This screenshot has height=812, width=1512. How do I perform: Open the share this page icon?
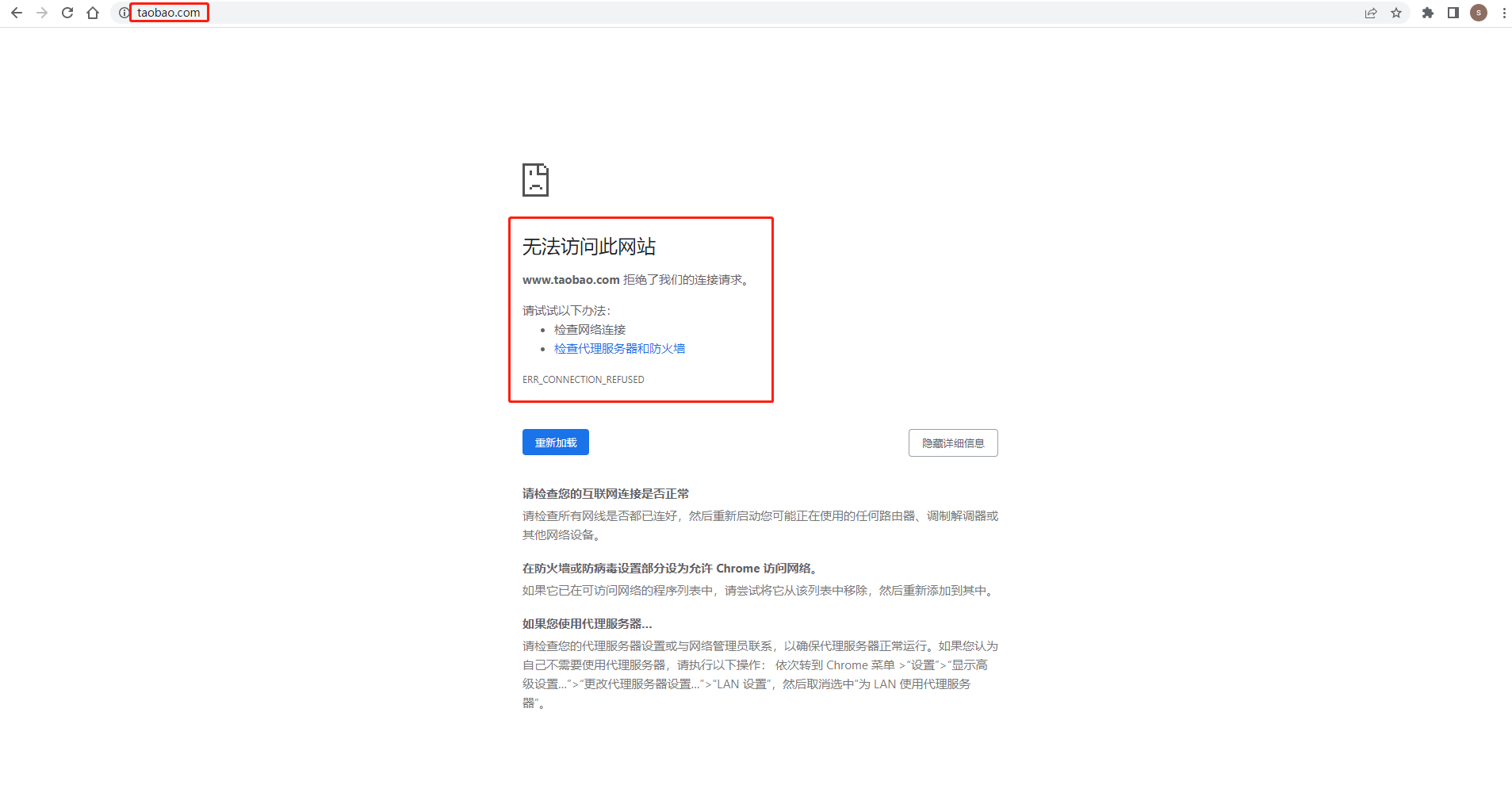click(1370, 13)
